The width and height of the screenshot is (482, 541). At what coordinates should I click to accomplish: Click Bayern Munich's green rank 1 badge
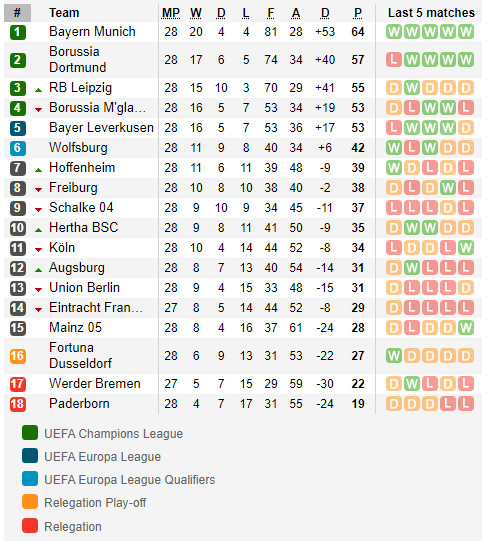point(18,32)
